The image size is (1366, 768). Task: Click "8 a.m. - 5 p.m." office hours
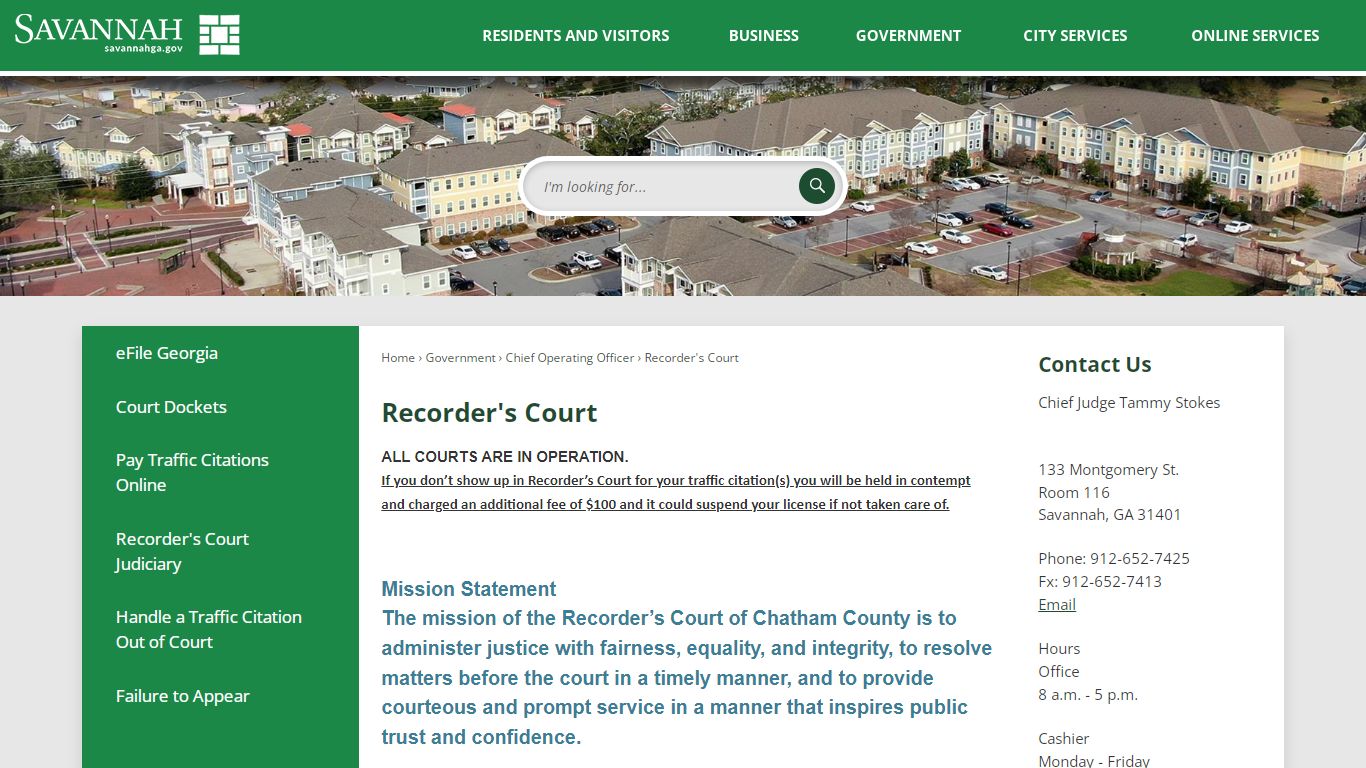point(1088,694)
